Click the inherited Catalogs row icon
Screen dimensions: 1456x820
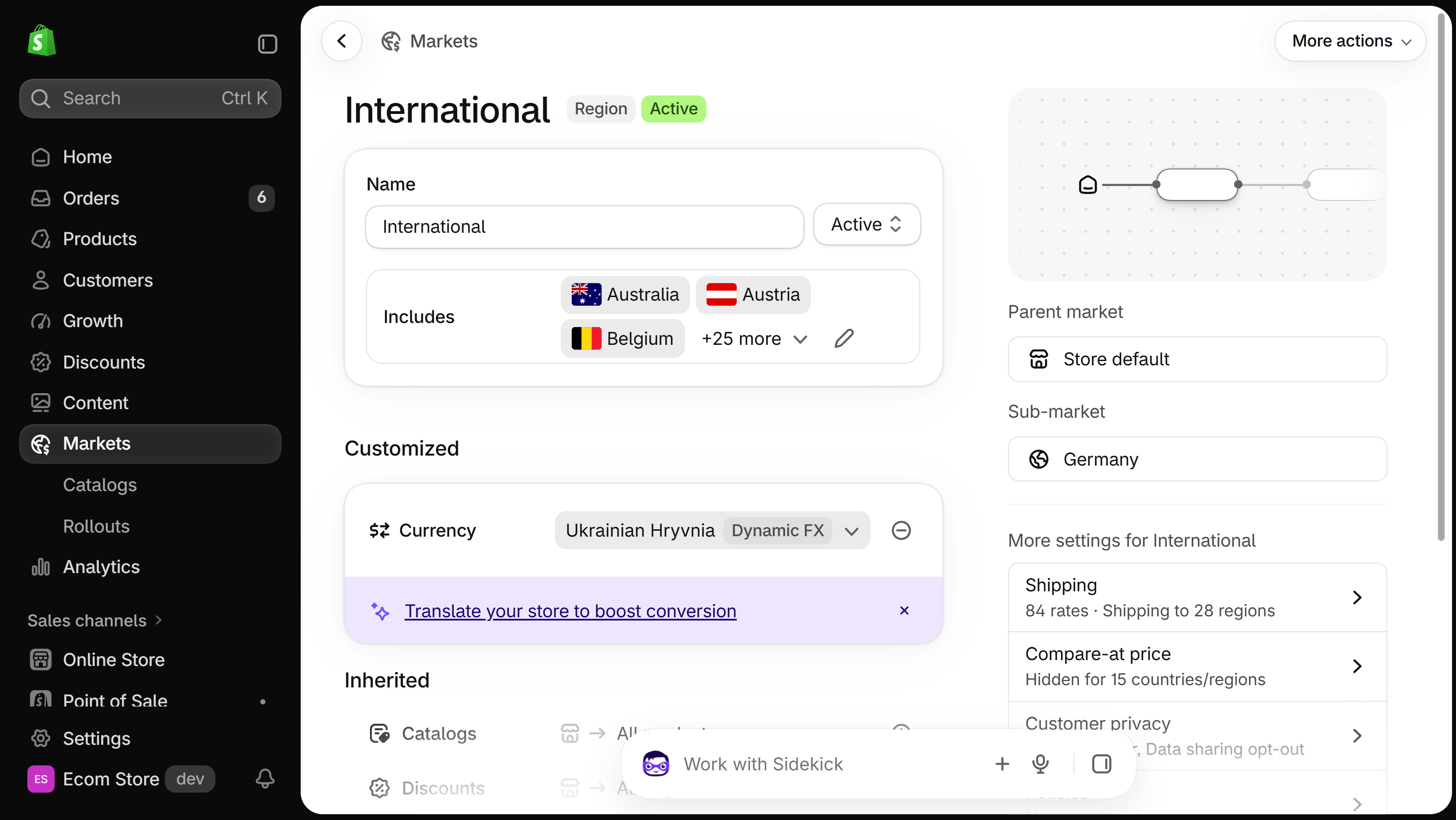pyautogui.click(x=379, y=733)
